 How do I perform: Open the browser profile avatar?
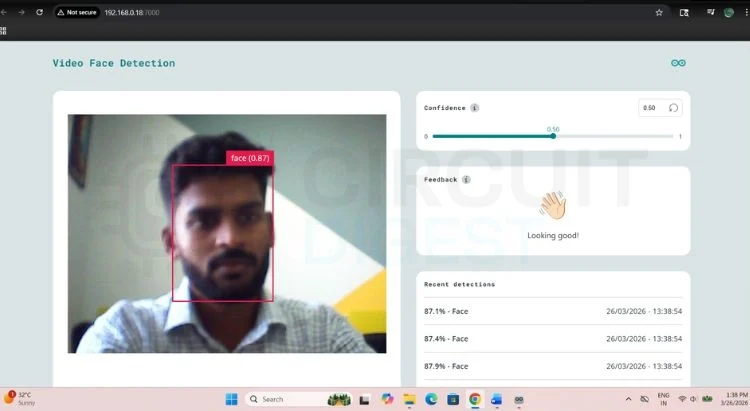click(729, 12)
